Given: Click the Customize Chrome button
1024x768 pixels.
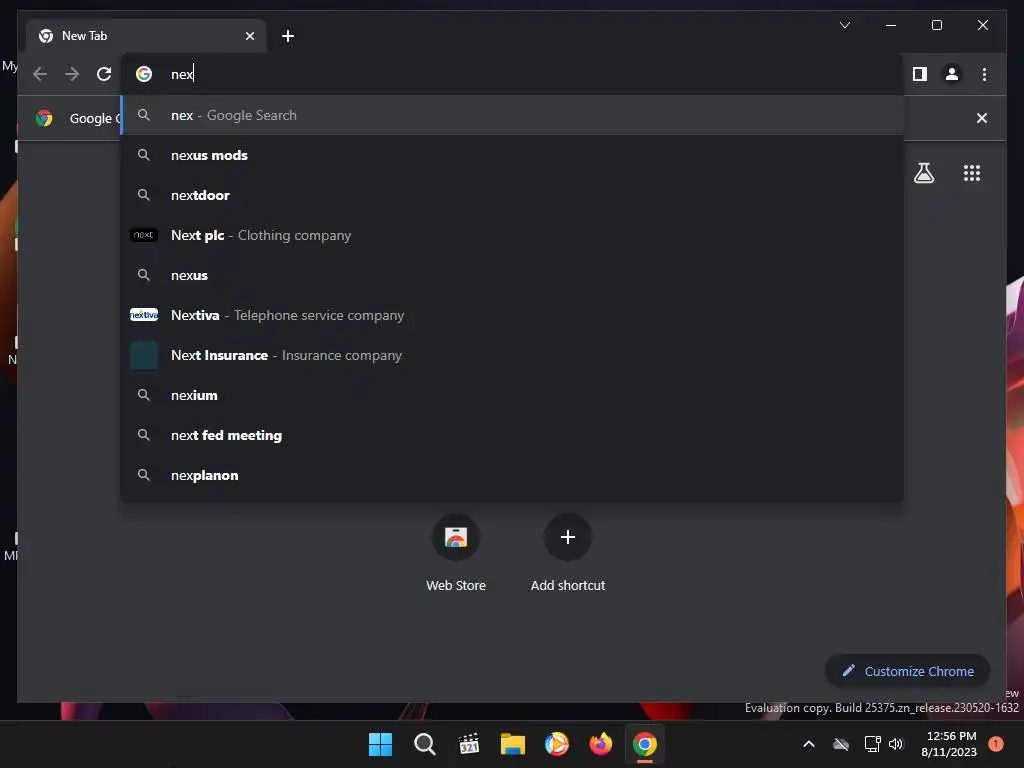Looking at the screenshot, I should coord(907,671).
